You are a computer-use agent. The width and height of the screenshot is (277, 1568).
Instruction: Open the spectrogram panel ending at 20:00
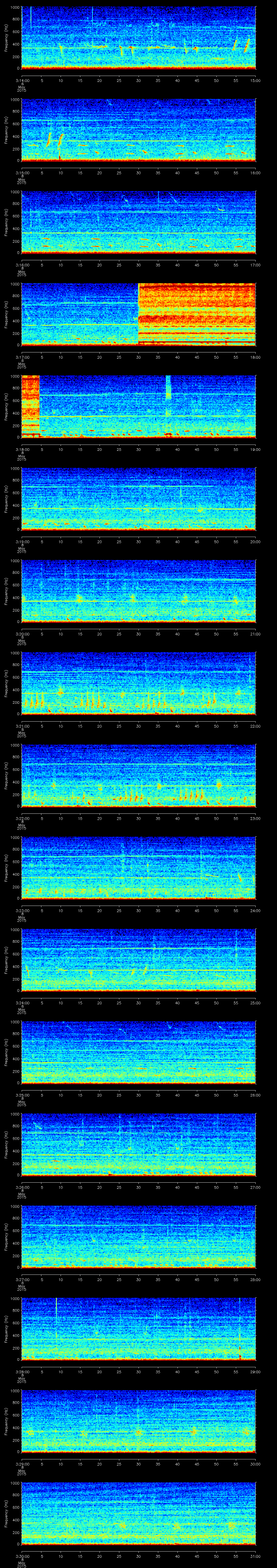tap(139, 499)
